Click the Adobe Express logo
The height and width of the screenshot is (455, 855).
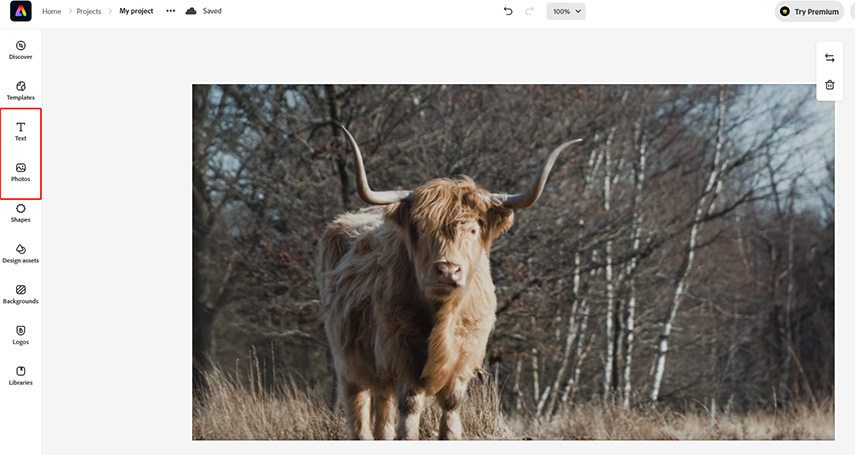[x=20, y=11]
